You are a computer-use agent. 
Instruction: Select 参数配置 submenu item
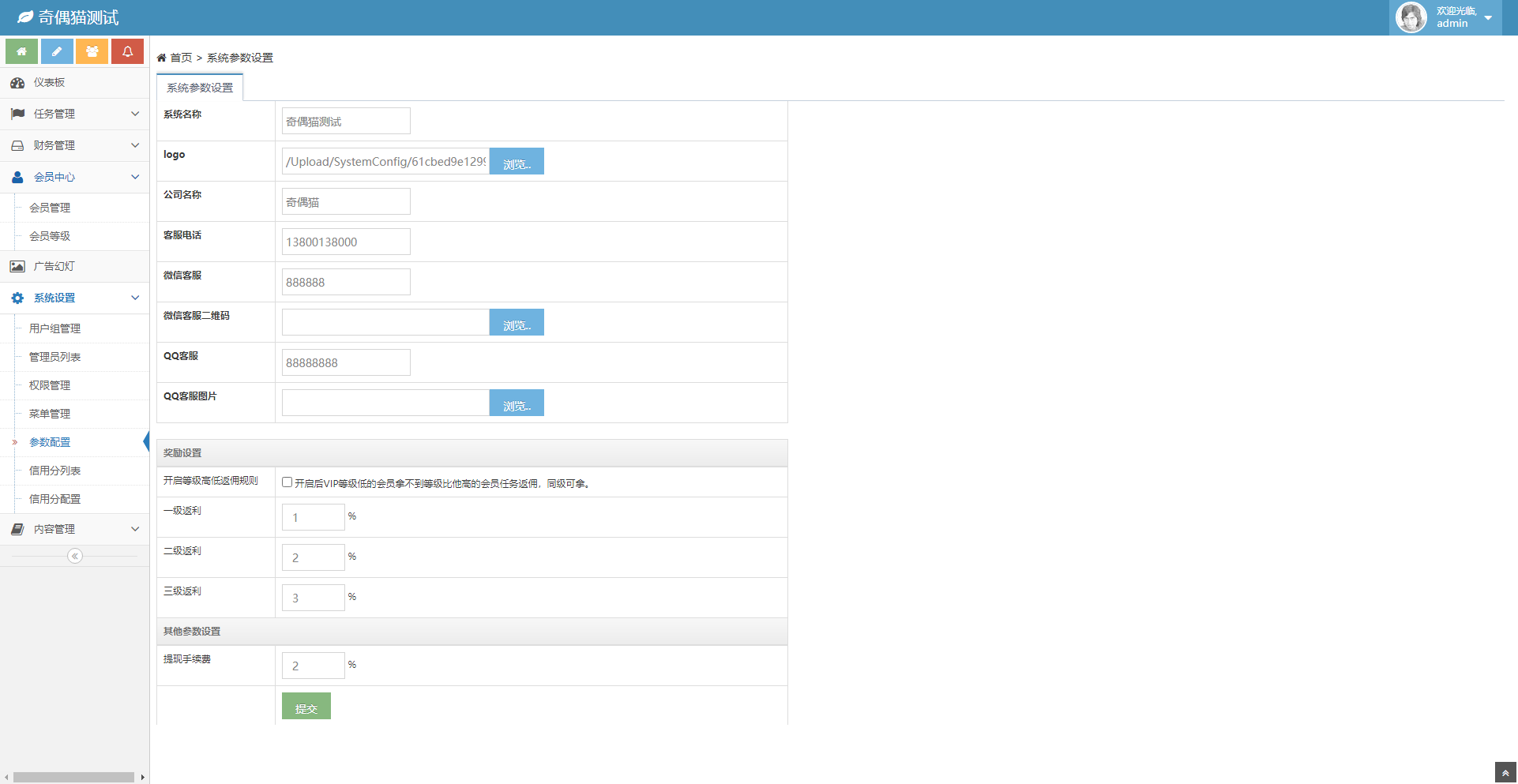[x=74, y=442]
